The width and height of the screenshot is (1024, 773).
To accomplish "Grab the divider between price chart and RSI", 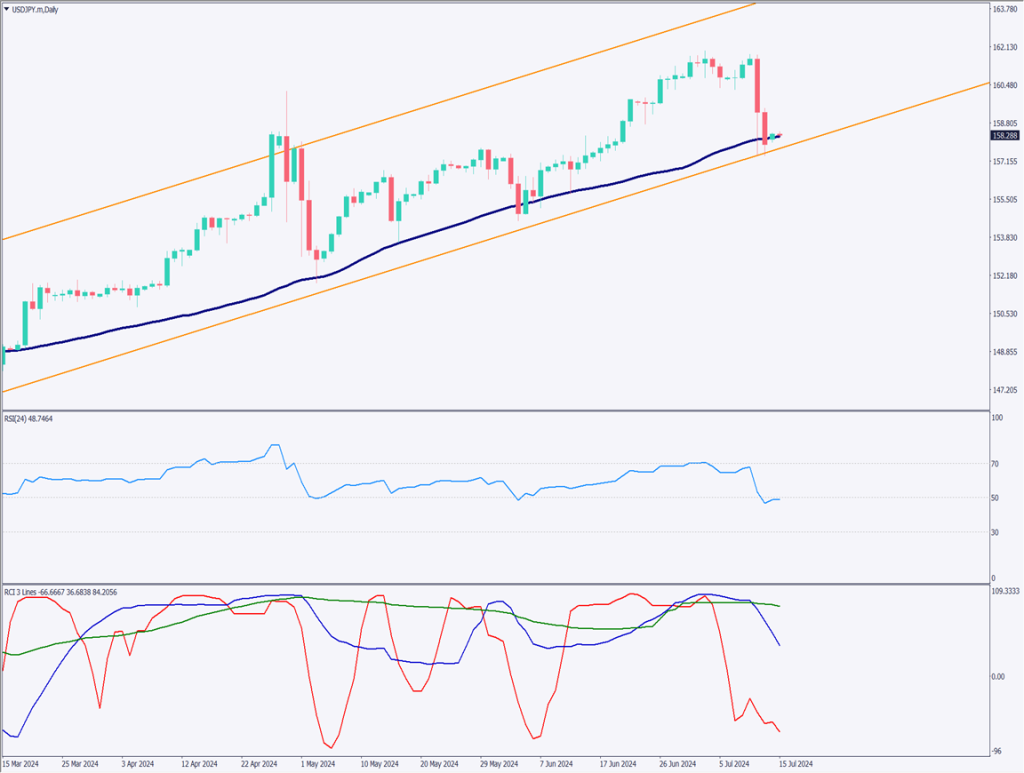I will (x=490, y=410).
